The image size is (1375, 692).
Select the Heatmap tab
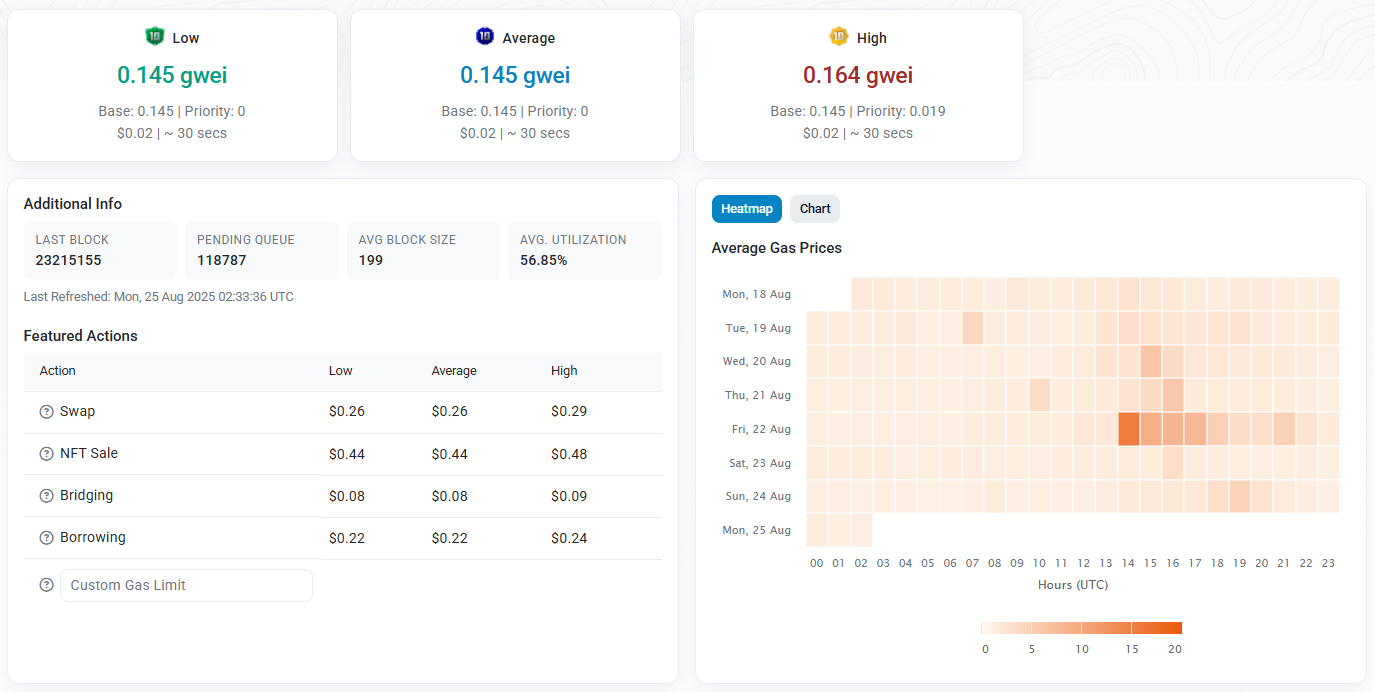[x=746, y=208]
